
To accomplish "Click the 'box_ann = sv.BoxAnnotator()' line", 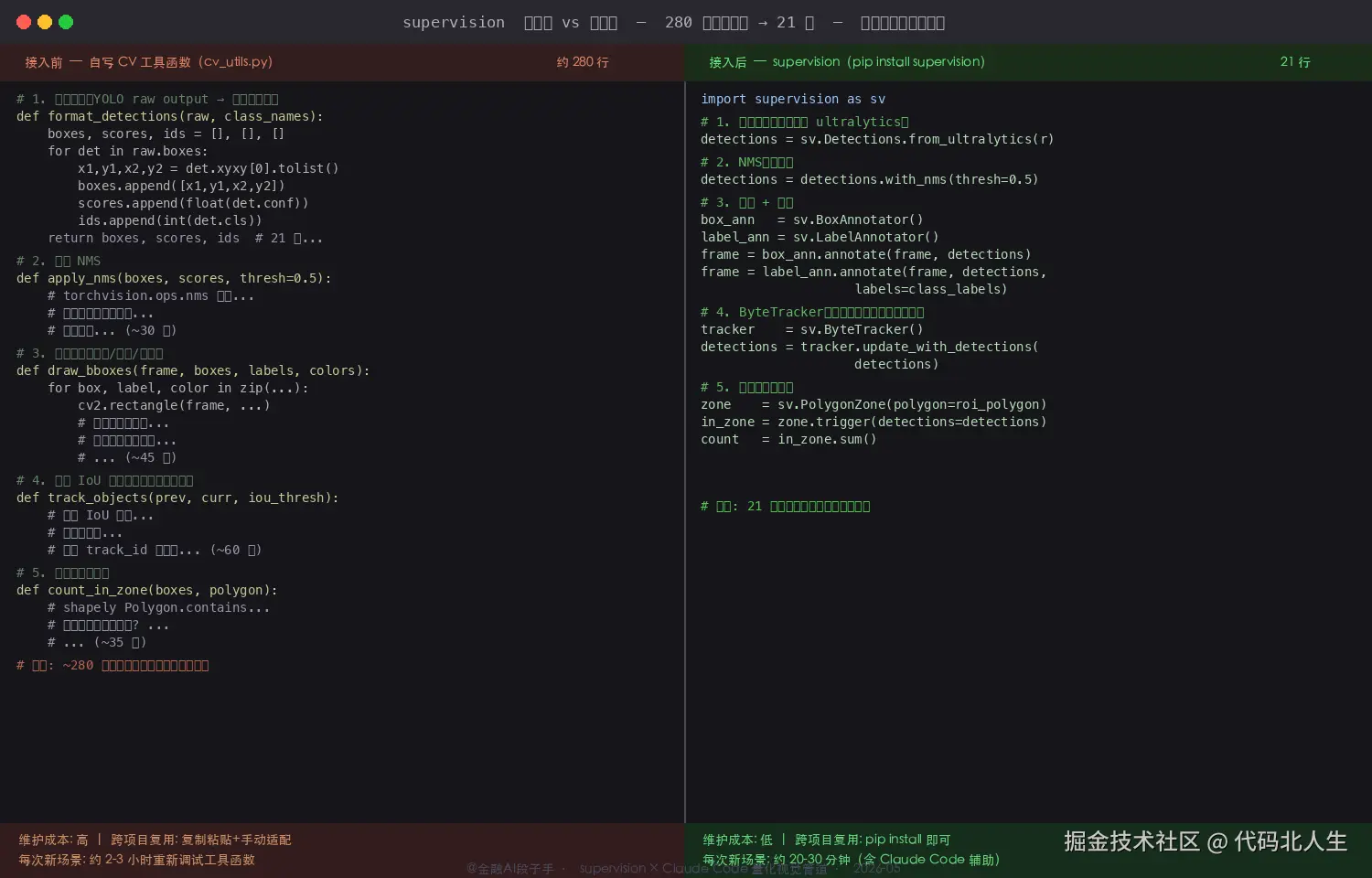I will point(812,219).
